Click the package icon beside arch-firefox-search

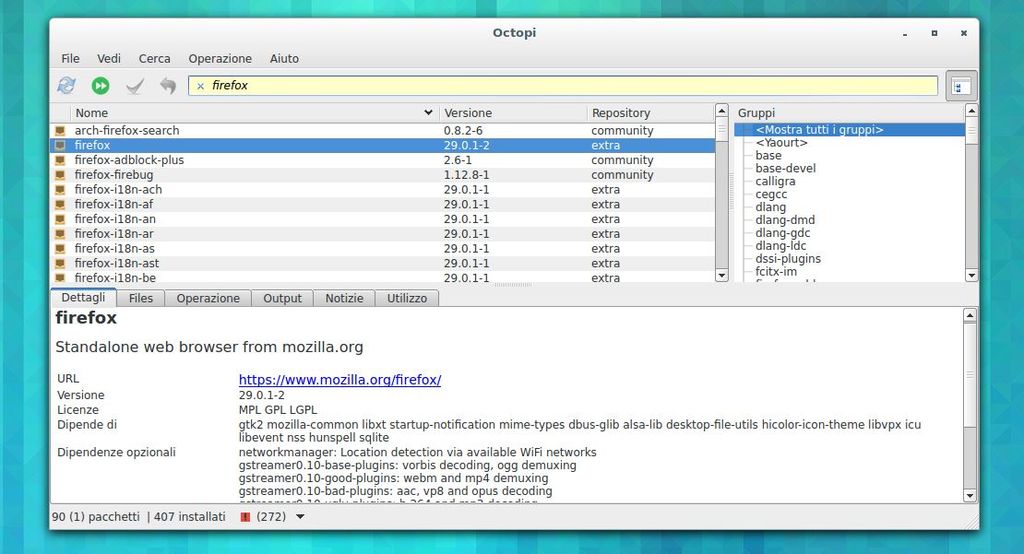(60, 131)
